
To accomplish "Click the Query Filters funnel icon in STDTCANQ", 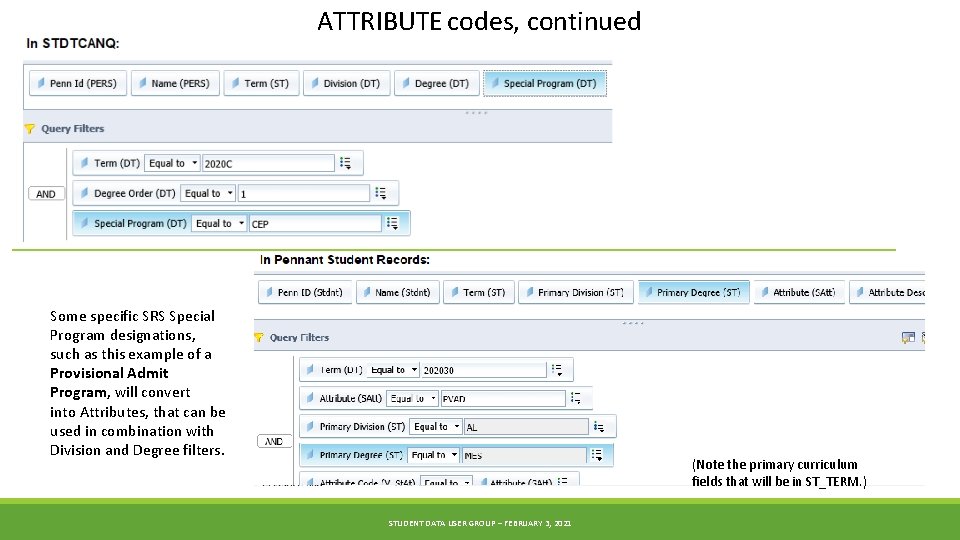I will click(x=29, y=129).
